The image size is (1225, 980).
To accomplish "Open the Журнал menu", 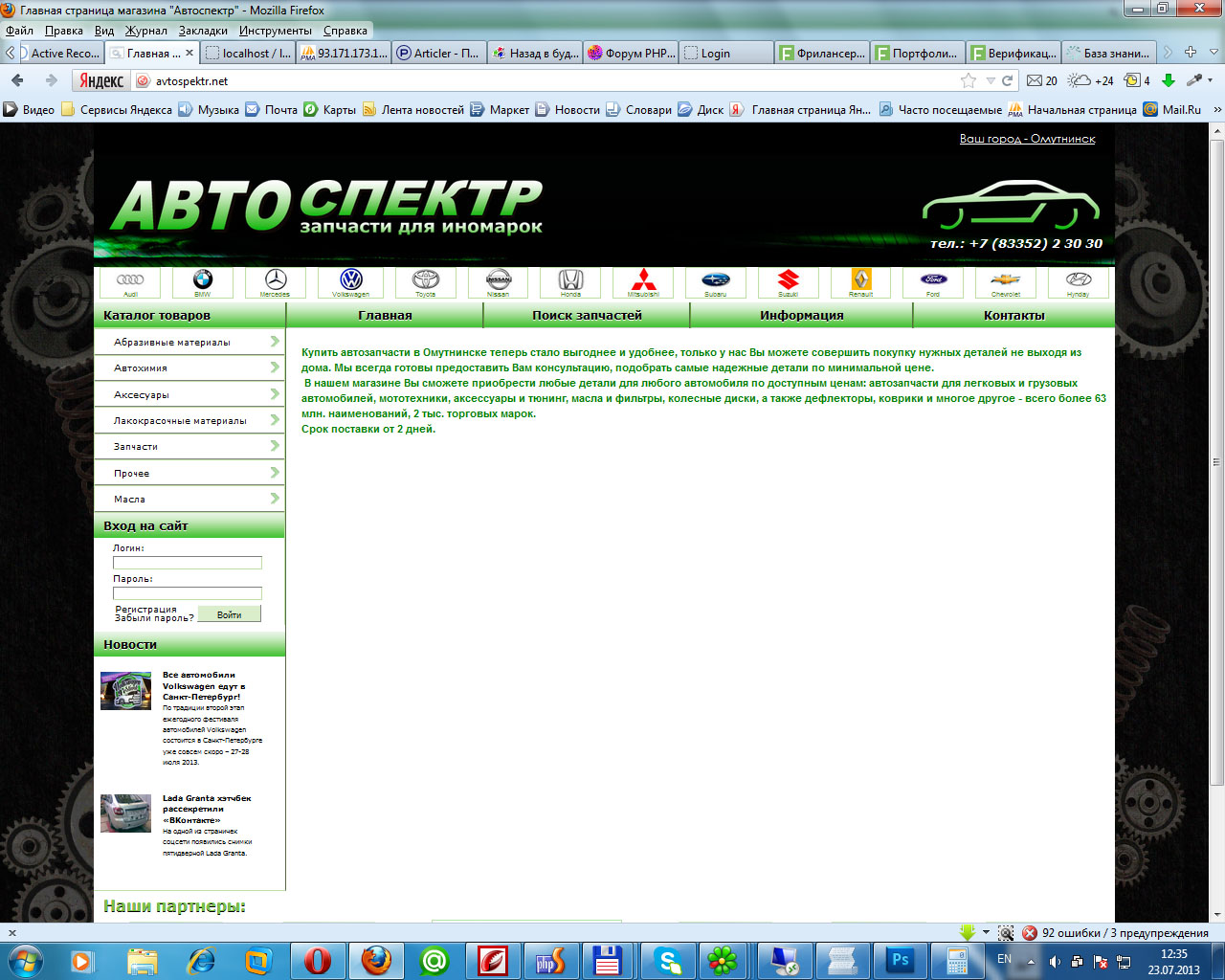I will [145, 31].
